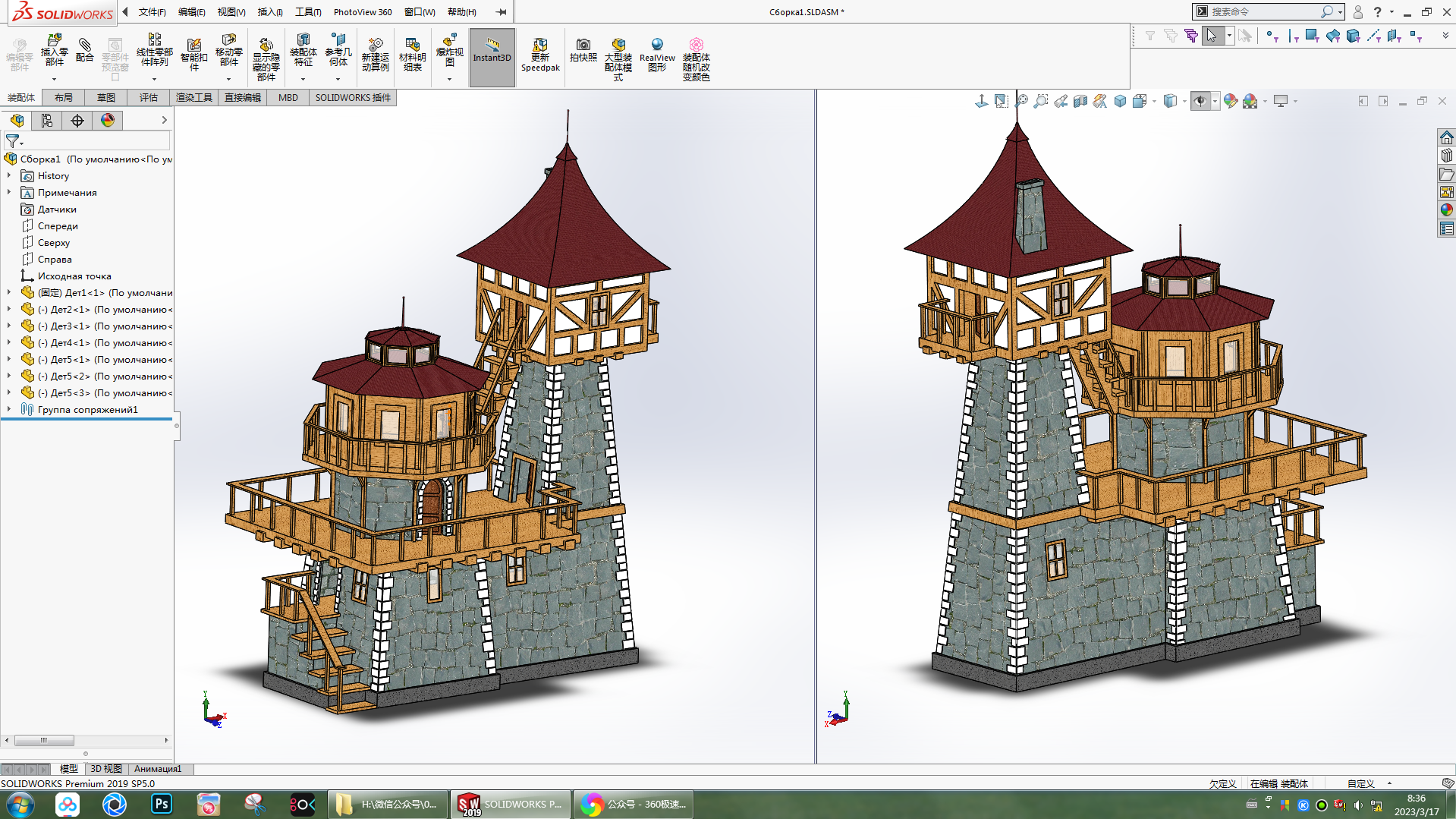Click the horizontal scrollbar in feature tree

[44, 740]
